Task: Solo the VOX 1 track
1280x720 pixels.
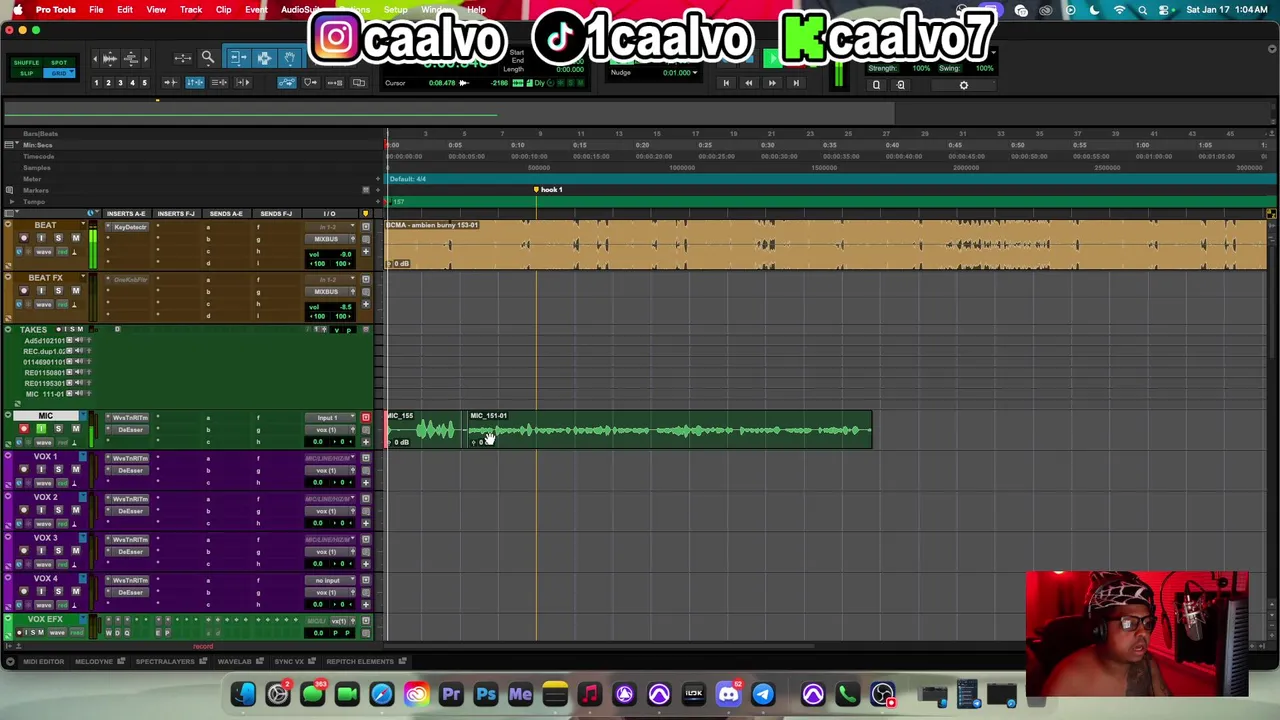Action: (58, 469)
